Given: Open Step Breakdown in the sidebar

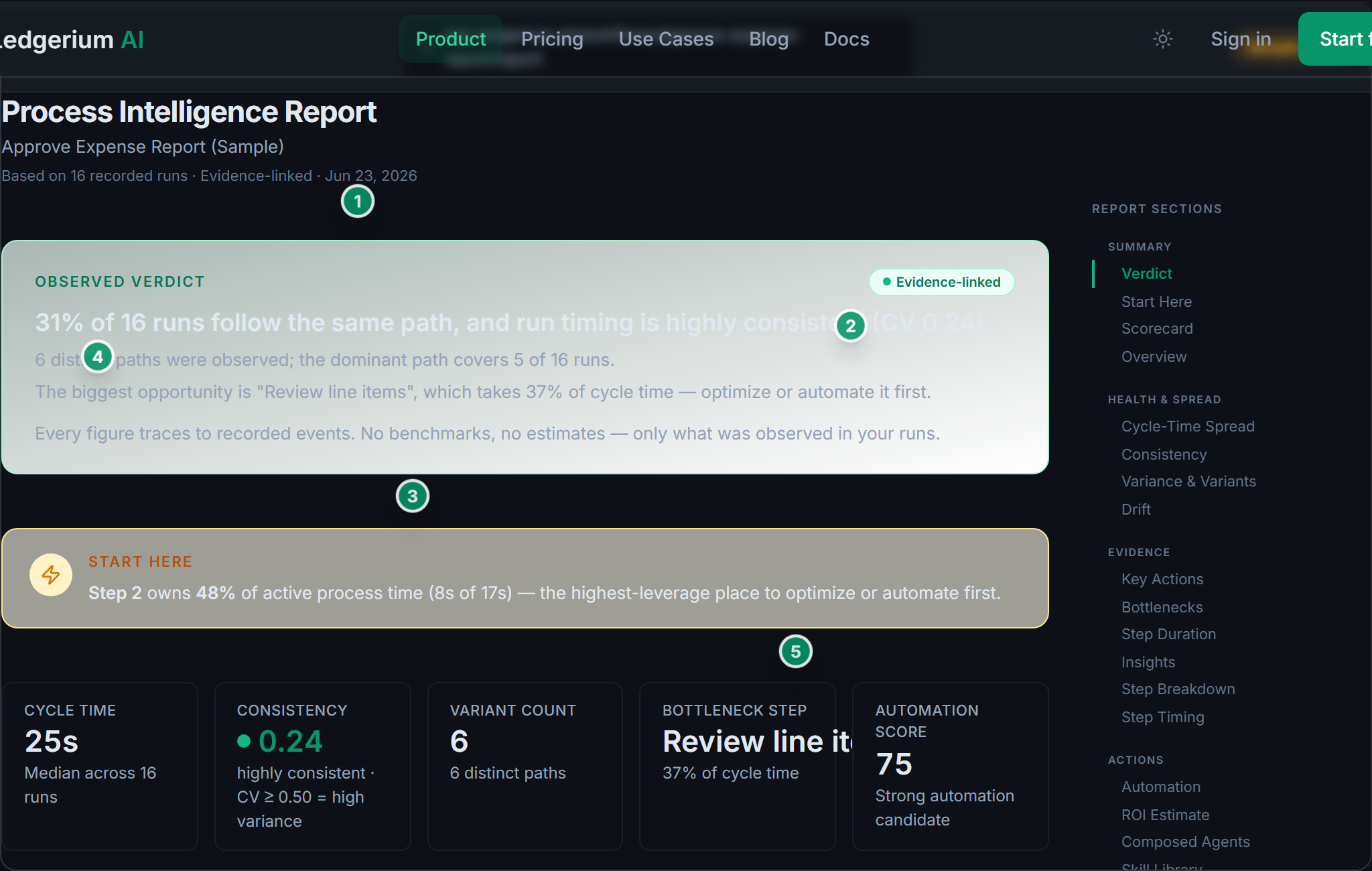Looking at the screenshot, I should (1178, 689).
